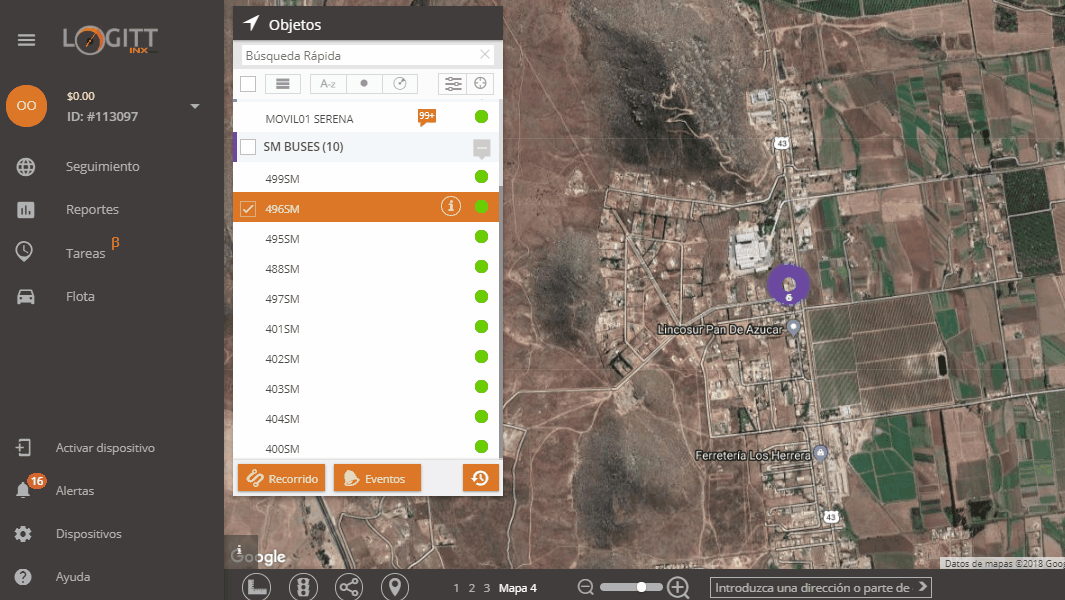Screen dimensions: 1065x600
Task: Click the green status dot for 401SM
Action: [482, 327]
